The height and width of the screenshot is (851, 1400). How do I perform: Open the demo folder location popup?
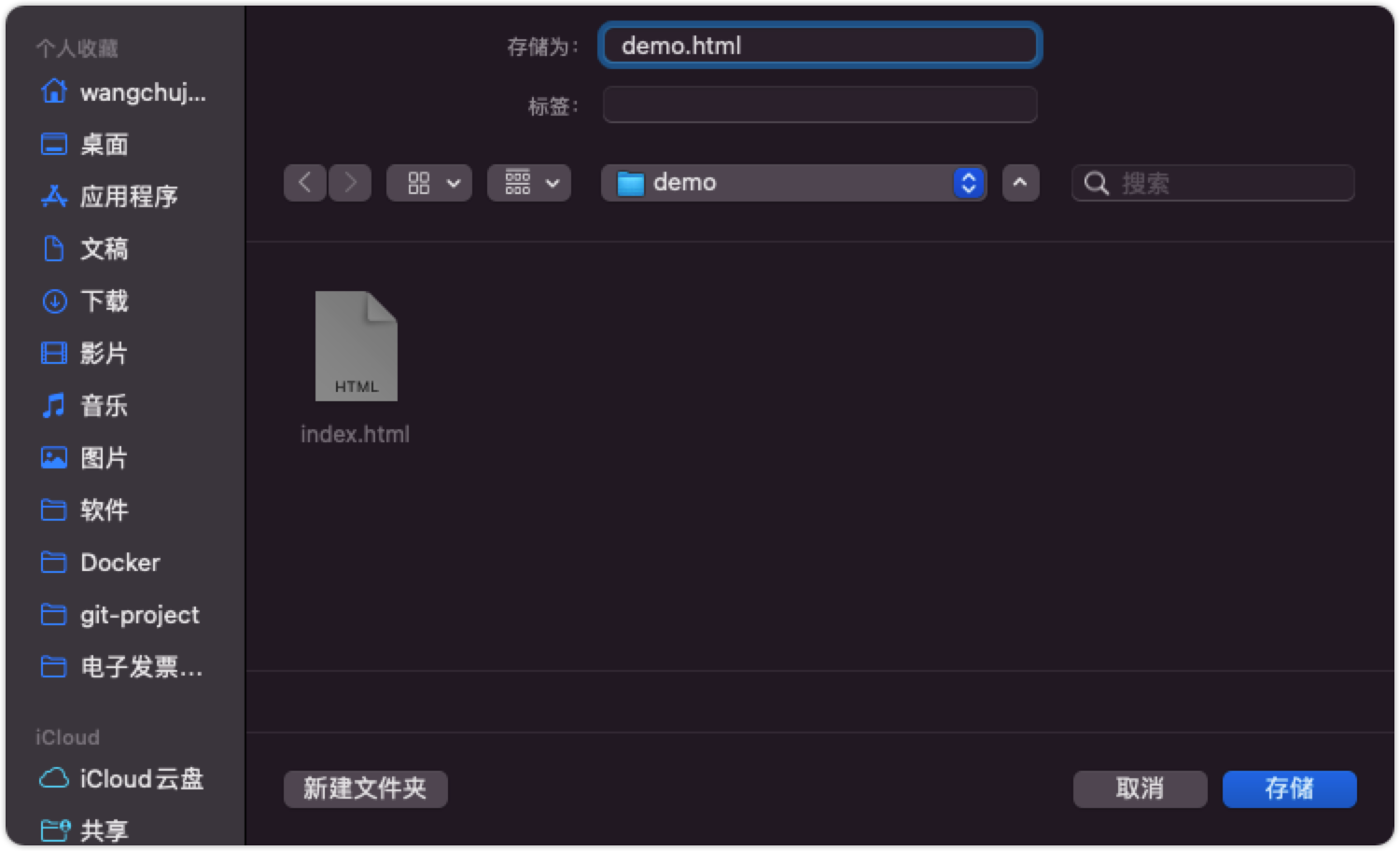tap(794, 183)
